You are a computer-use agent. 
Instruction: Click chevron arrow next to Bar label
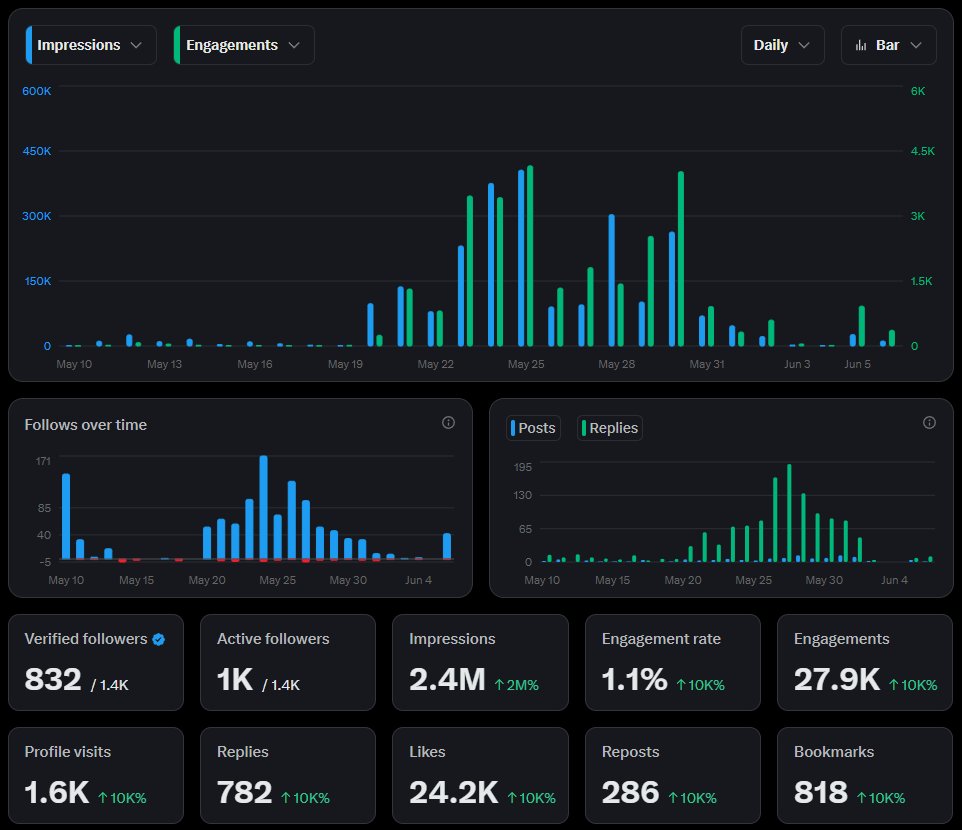tap(916, 45)
